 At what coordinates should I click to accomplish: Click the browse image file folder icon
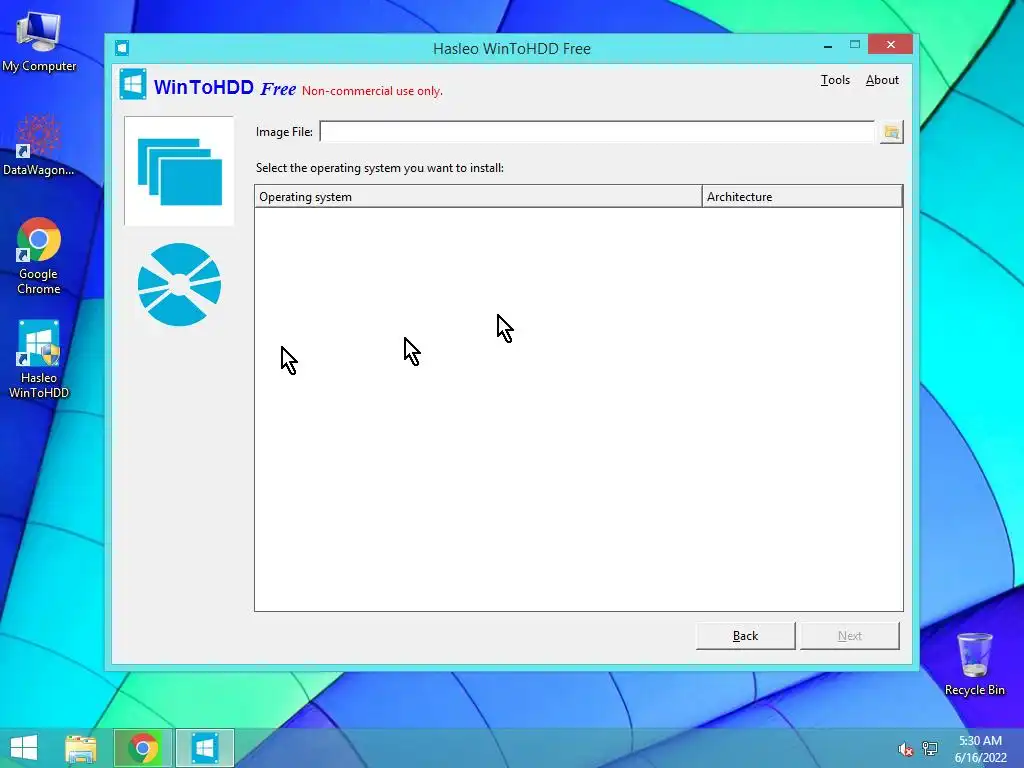[x=891, y=132]
